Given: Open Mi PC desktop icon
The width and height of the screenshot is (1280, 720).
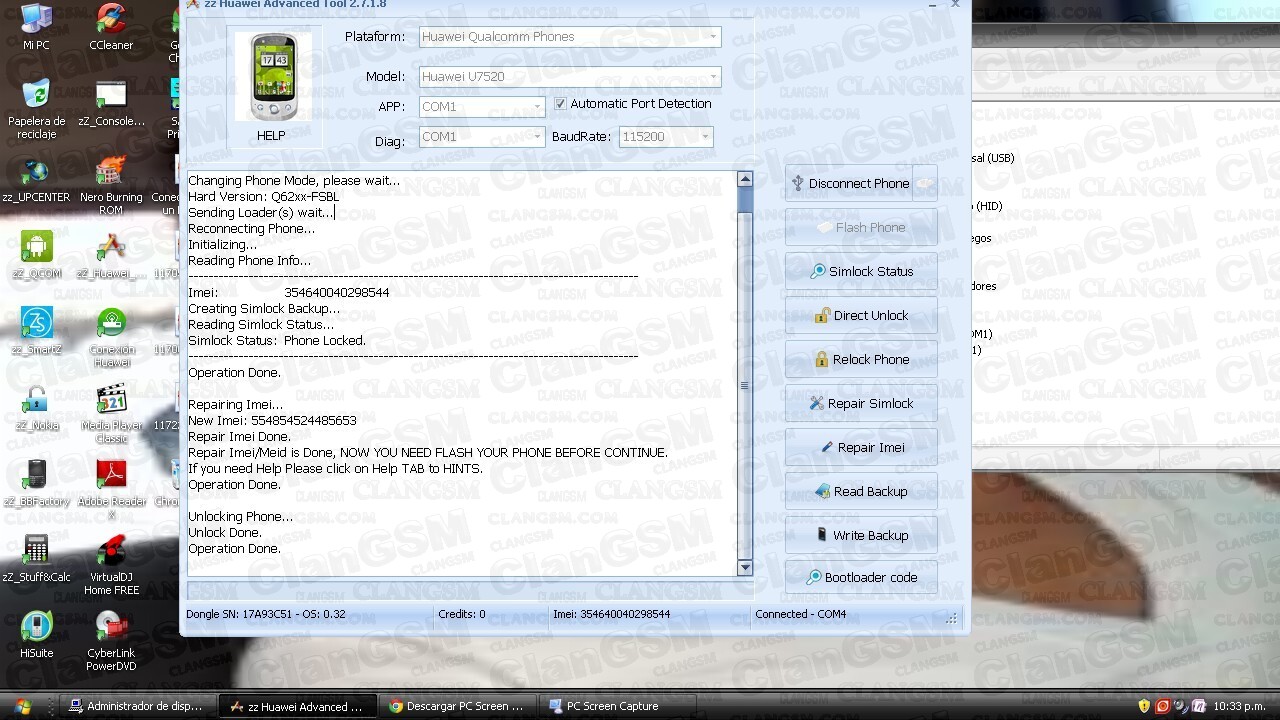Looking at the screenshot, I should 36,27.
